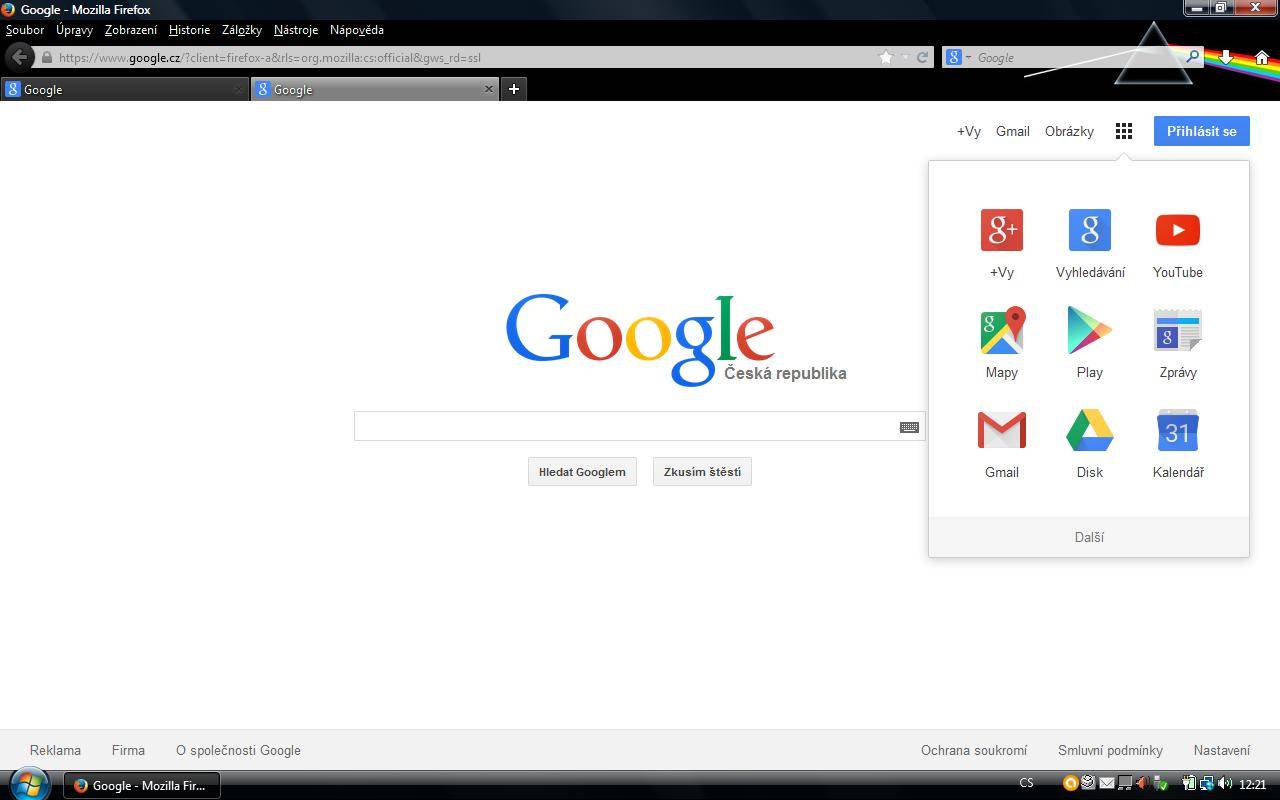
Task: Close the active second Google tab
Action: 489,89
